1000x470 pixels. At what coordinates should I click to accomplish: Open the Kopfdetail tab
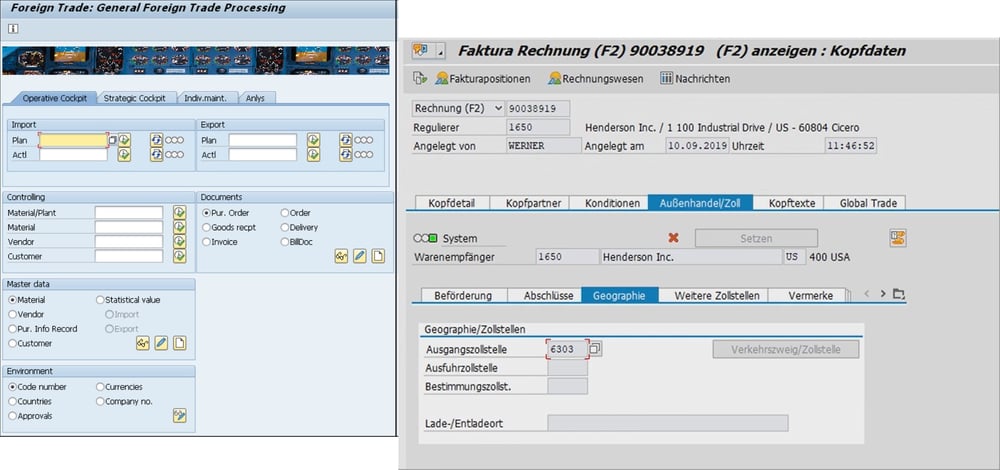(452, 203)
